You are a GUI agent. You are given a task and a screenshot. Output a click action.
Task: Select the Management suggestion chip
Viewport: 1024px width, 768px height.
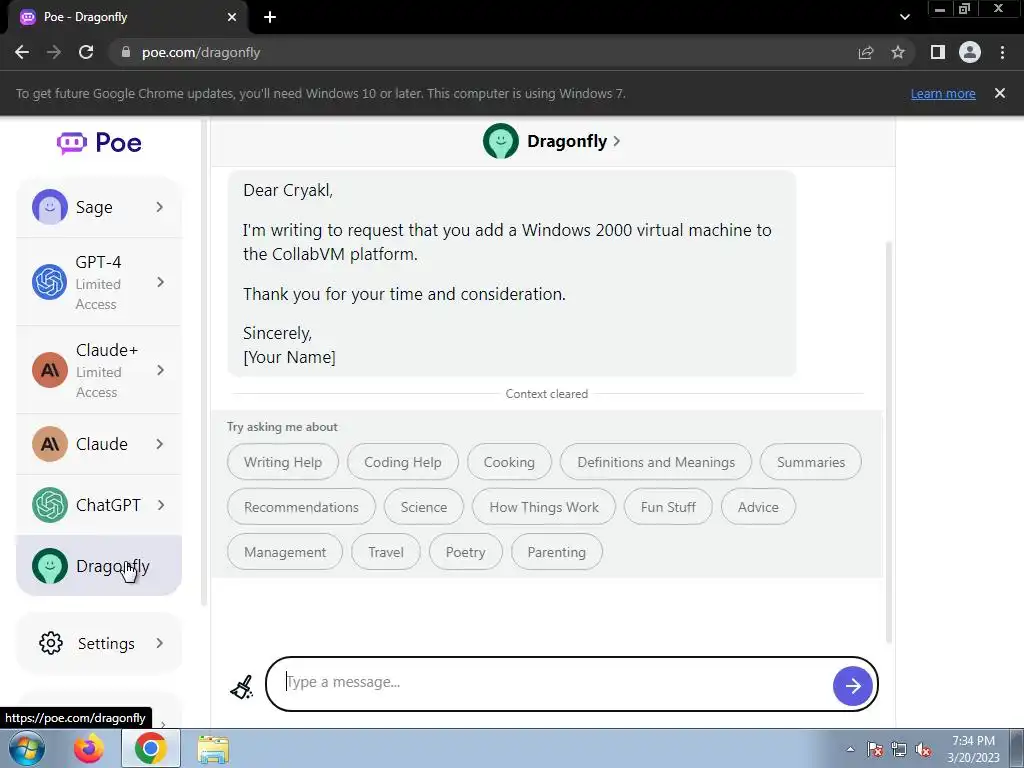(285, 552)
